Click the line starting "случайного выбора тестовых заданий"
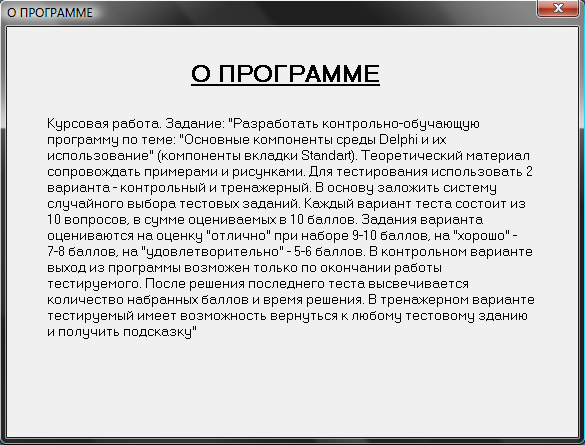The image size is (585, 445). pos(286,204)
